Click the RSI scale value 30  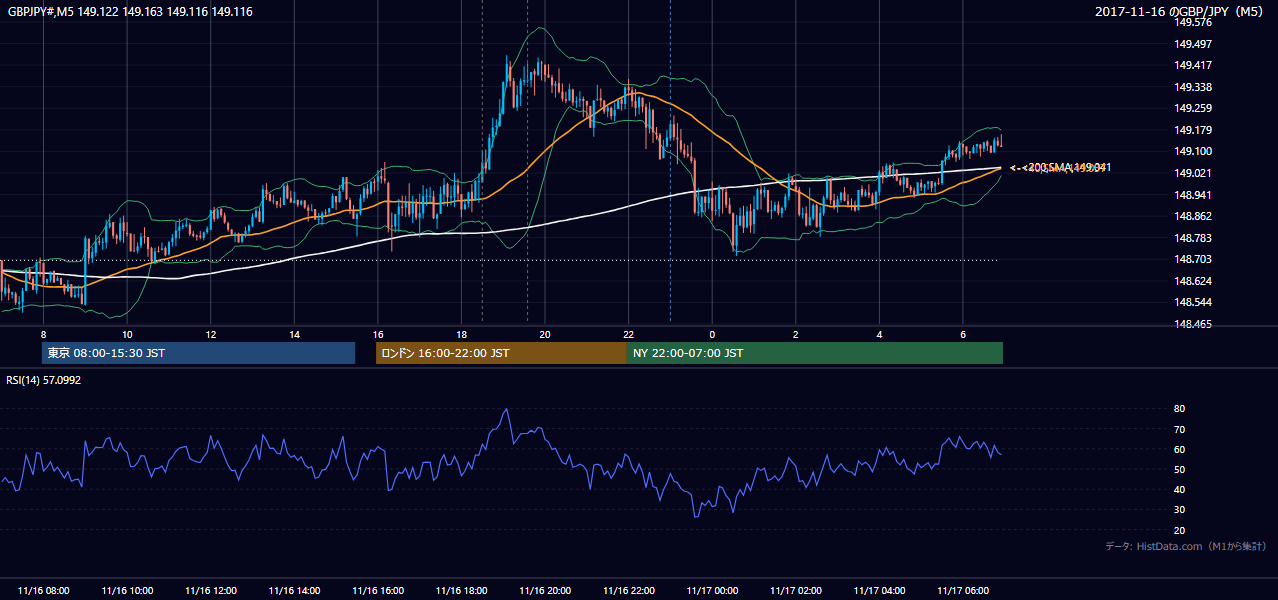pyautogui.click(x=1179, y=509)
